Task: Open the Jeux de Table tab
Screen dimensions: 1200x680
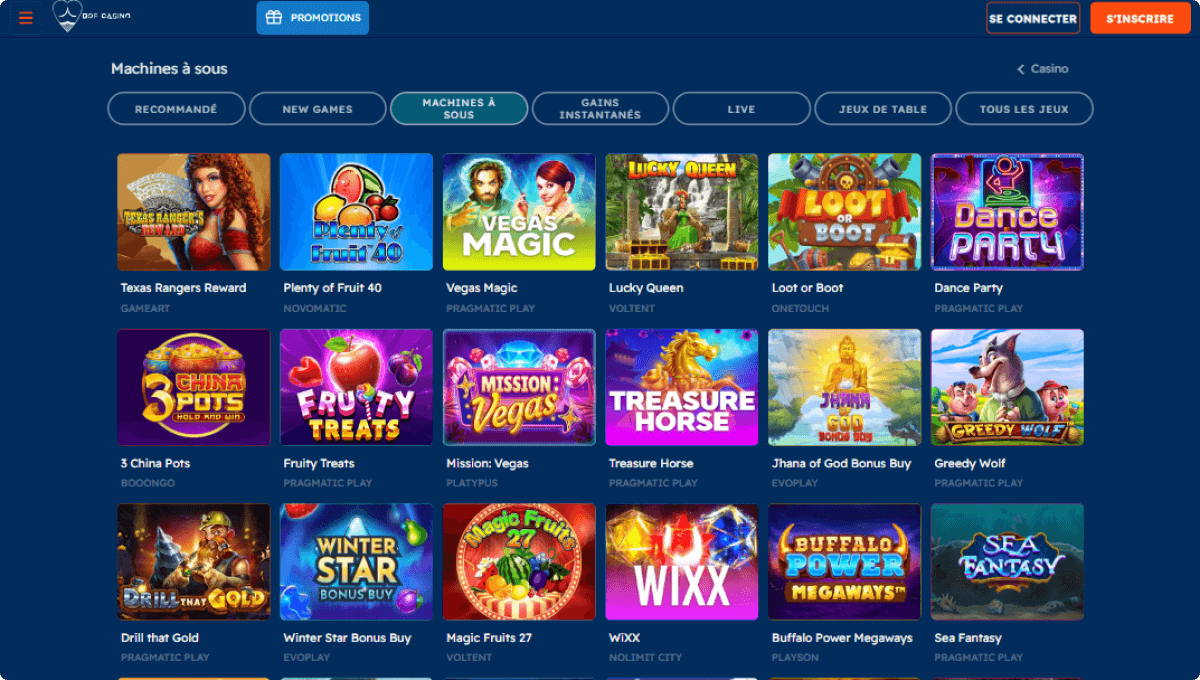Action: 883,109
